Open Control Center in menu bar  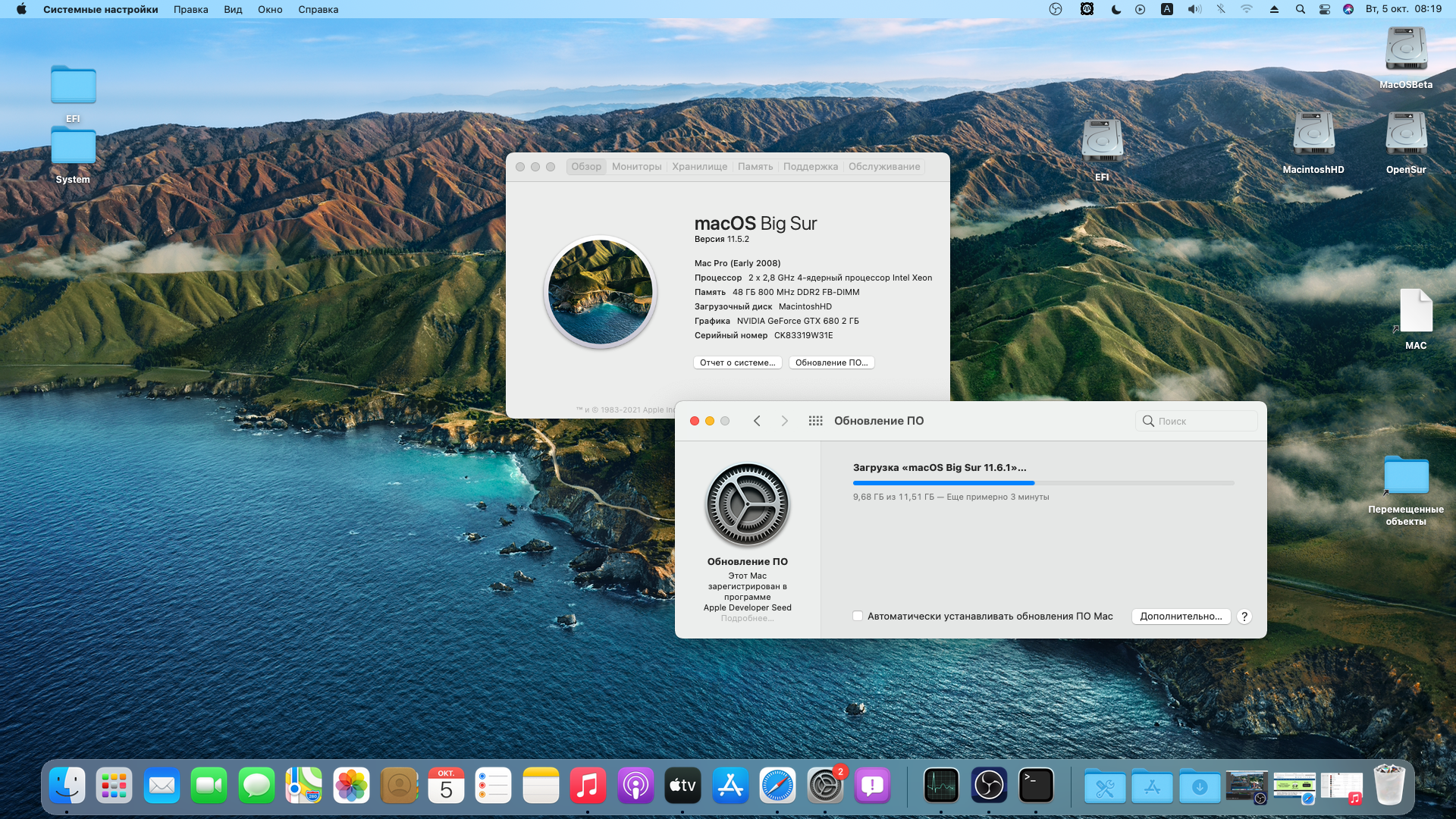[x=1324, y=9]
